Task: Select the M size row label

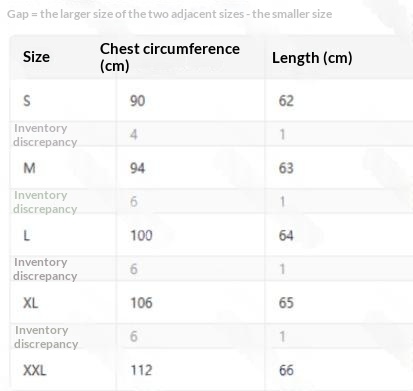Action: click(x=29, y=168)
